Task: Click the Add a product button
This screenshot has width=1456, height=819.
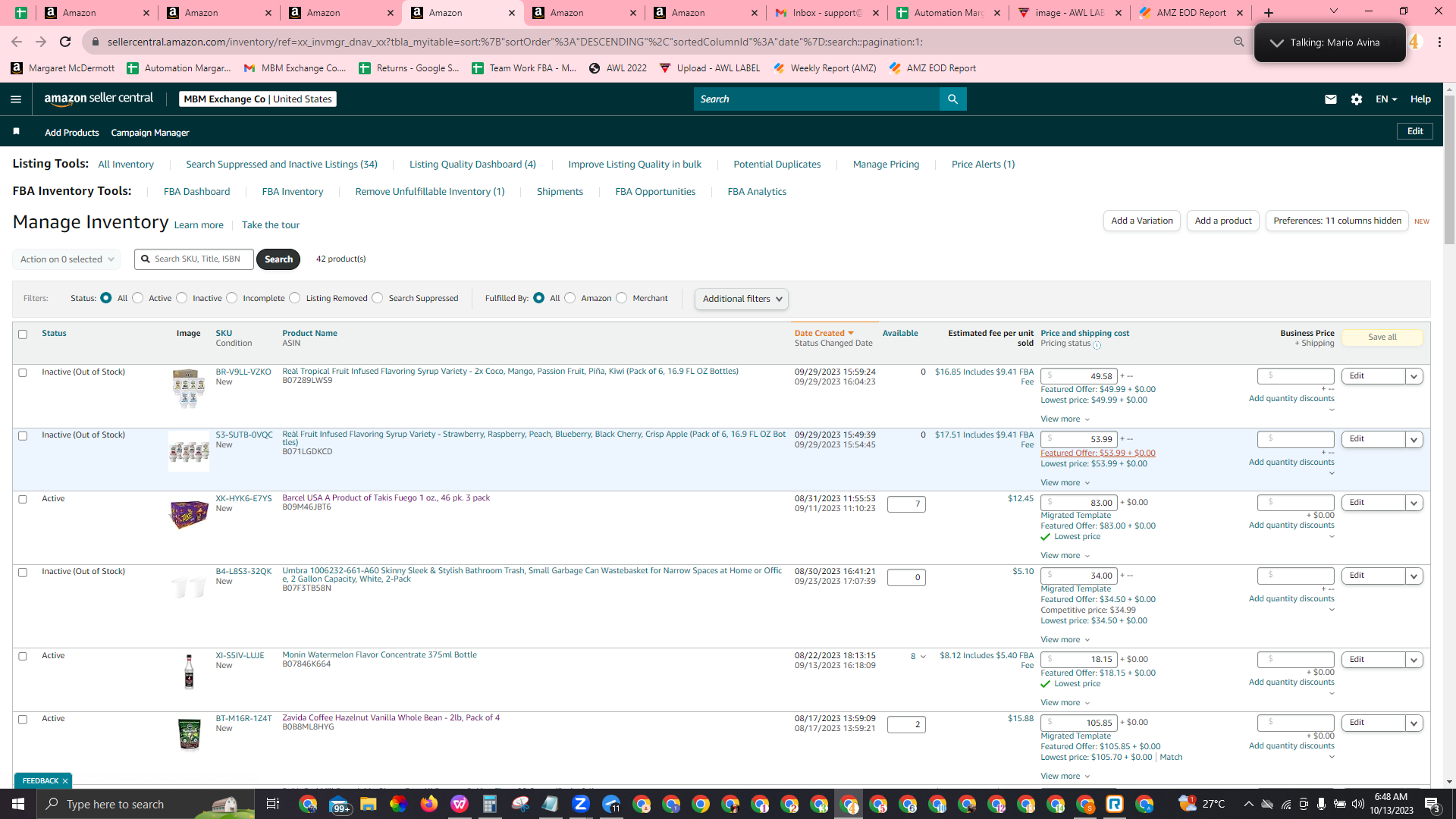Action: coord(1223,221)
